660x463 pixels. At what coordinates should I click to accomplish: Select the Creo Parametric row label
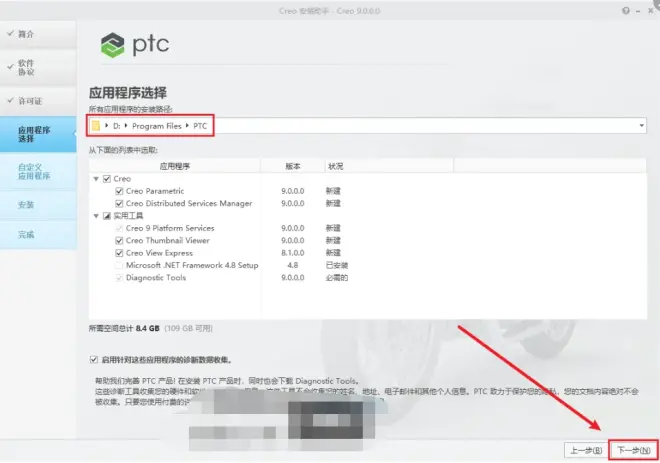tap(155, 191)
